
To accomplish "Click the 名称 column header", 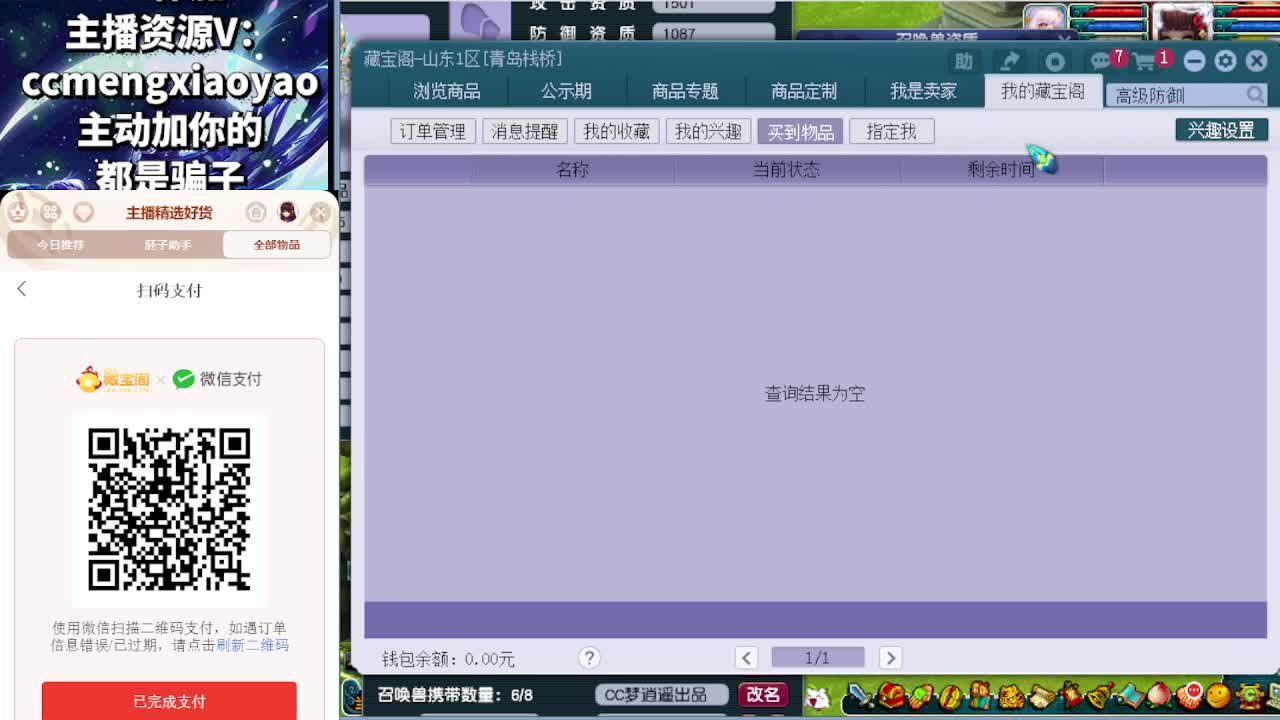I will pos(572,170).
